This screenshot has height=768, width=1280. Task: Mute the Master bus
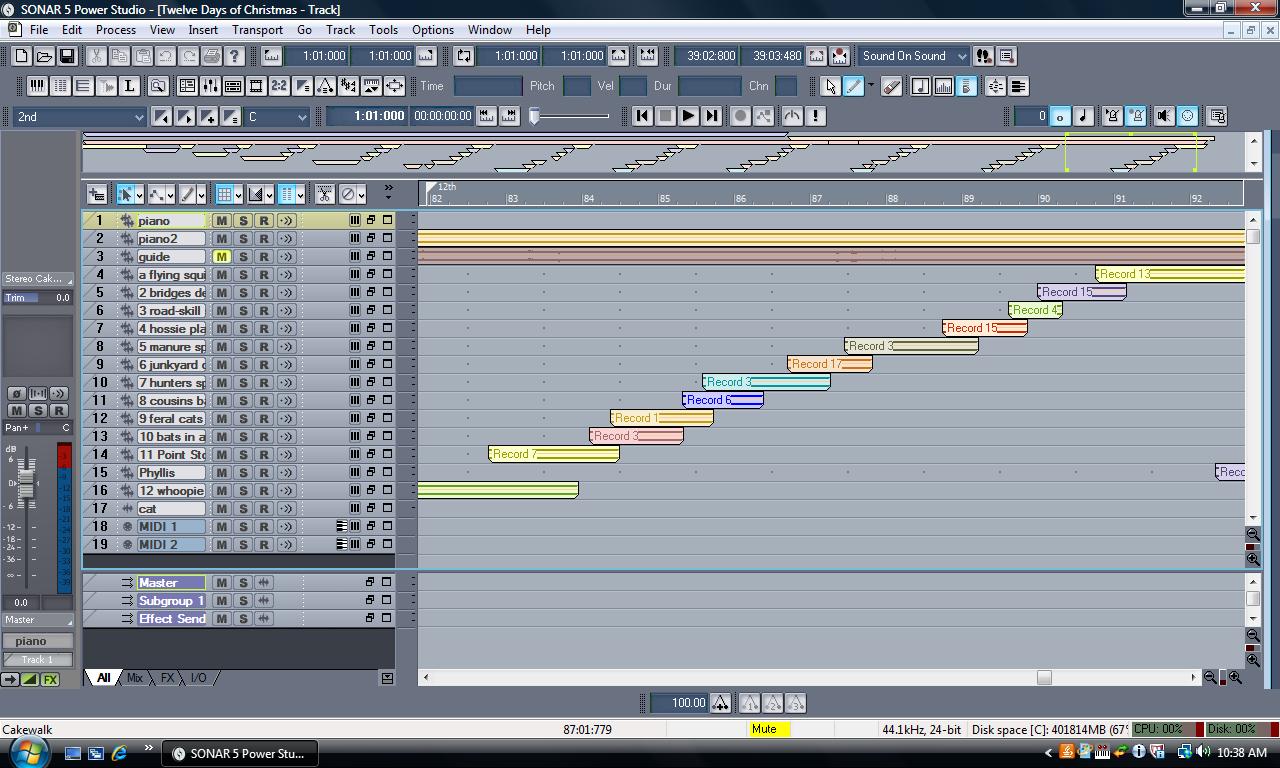(221, 583)
